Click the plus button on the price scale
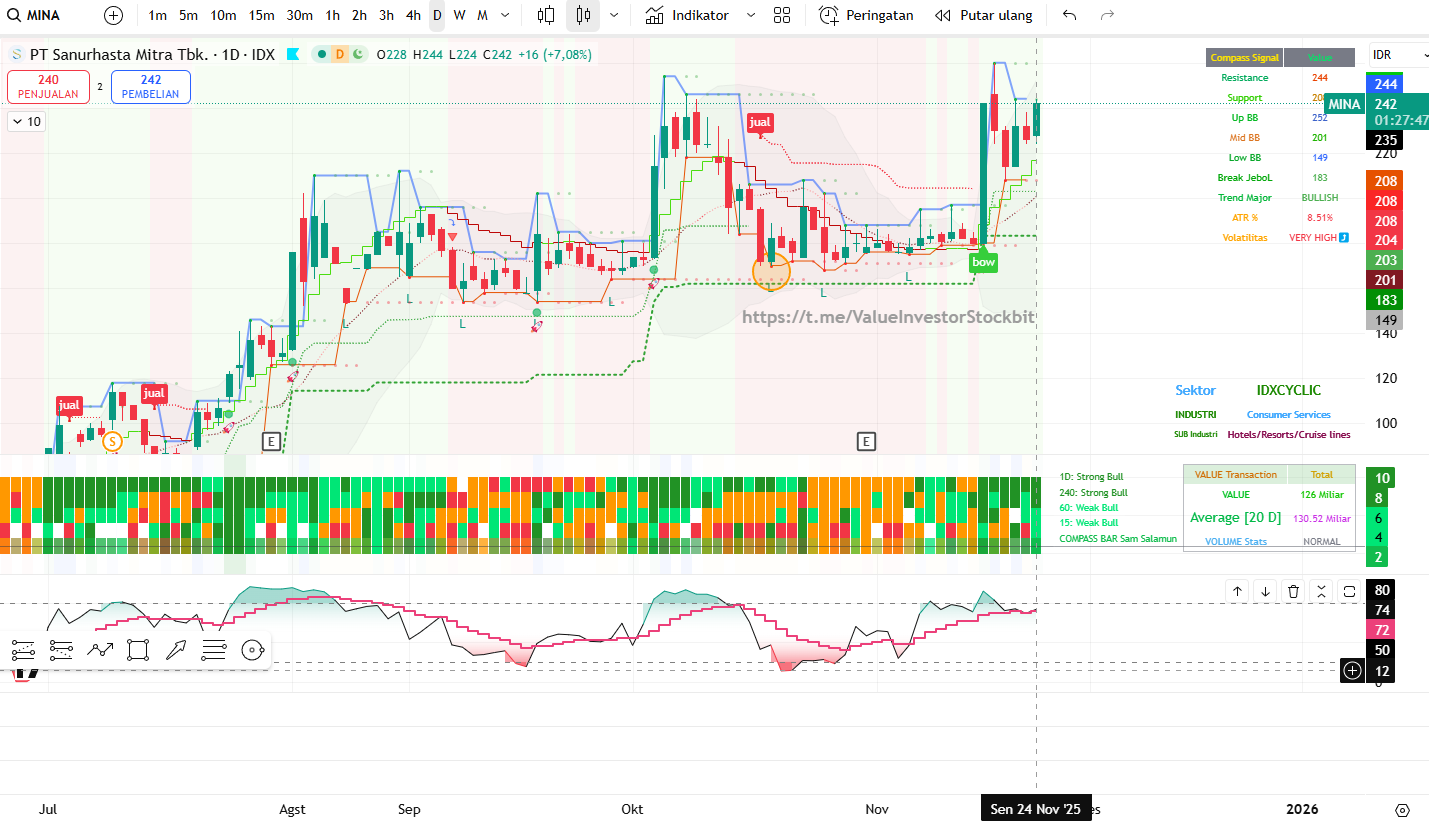1429x825 pixels. (x=1352, y=670)
